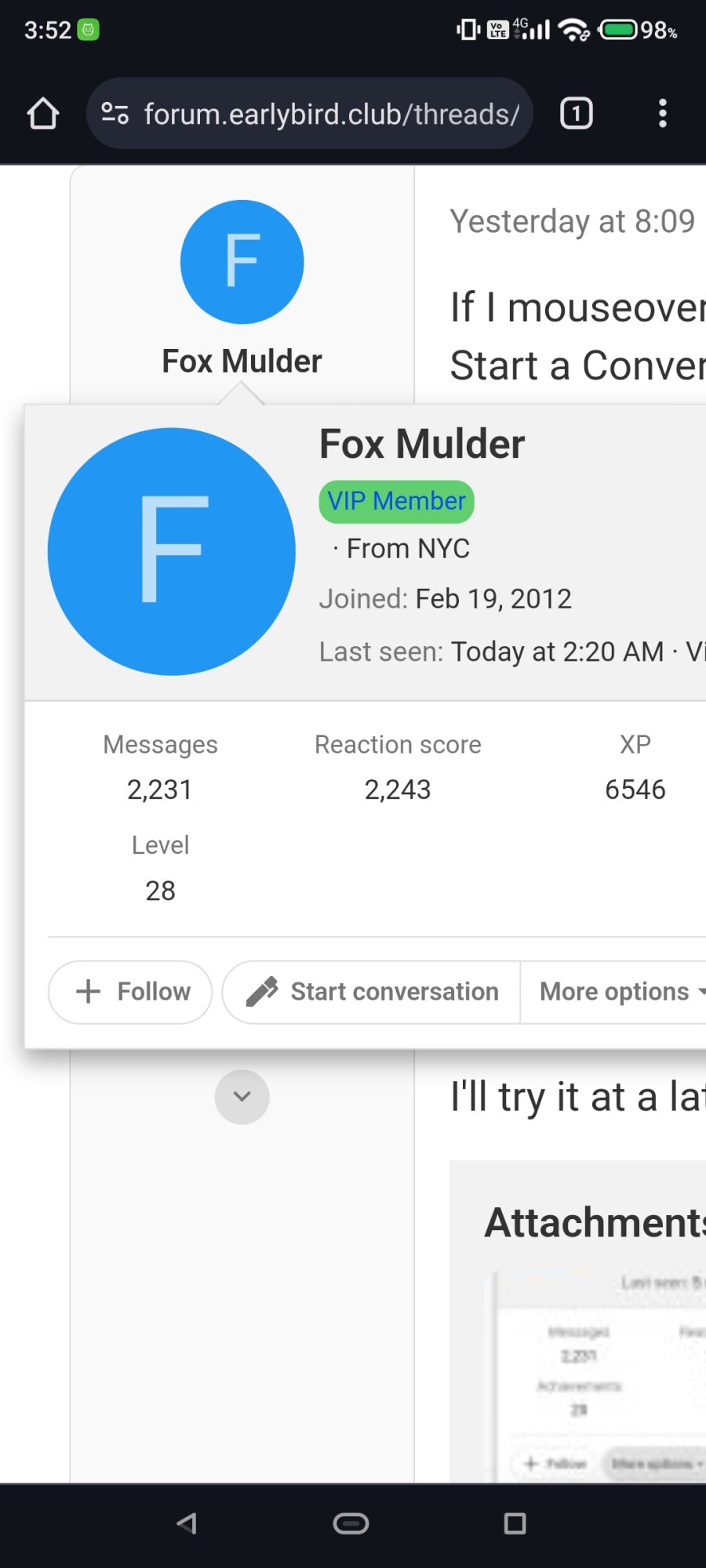Click Start conversation button
Screen dimensions: 706x1568
pyautogui.click(x=372, y=992)
